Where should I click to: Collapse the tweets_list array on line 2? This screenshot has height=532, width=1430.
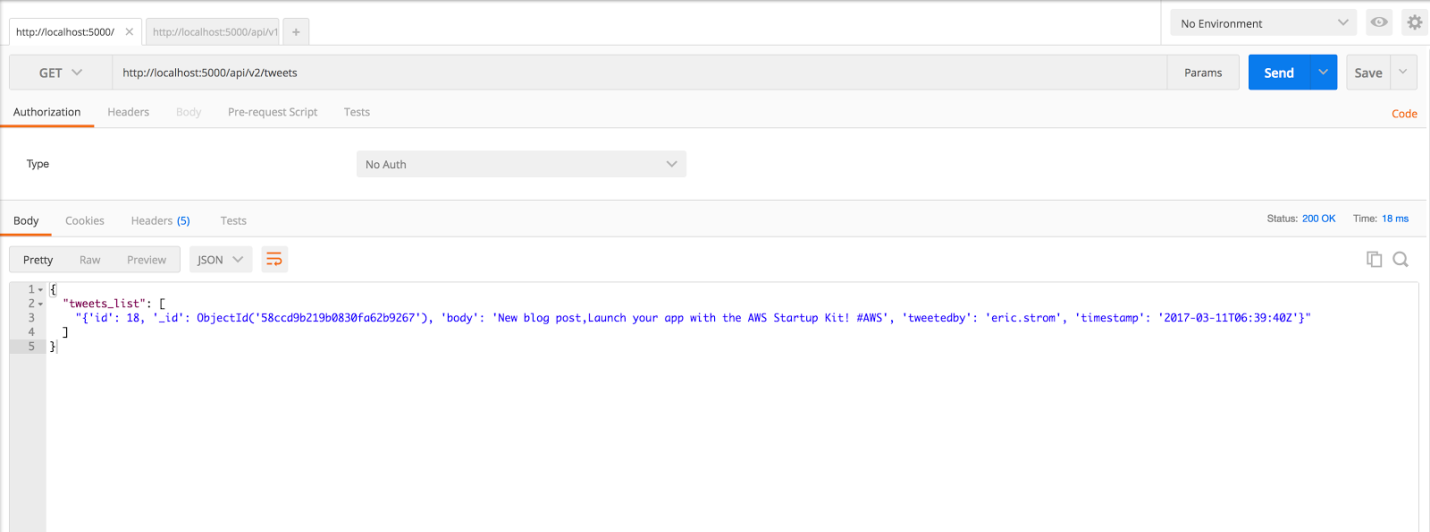[40, 303]
